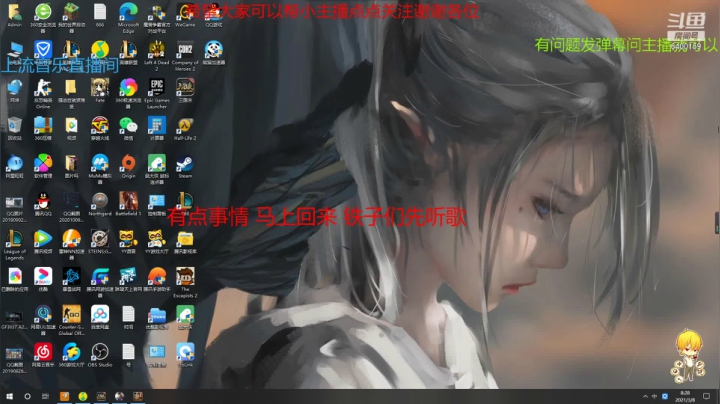Launch YY语音 voice chat icon
The height and width of the screenshot is (404, 720).
click(x=128, y=239)
